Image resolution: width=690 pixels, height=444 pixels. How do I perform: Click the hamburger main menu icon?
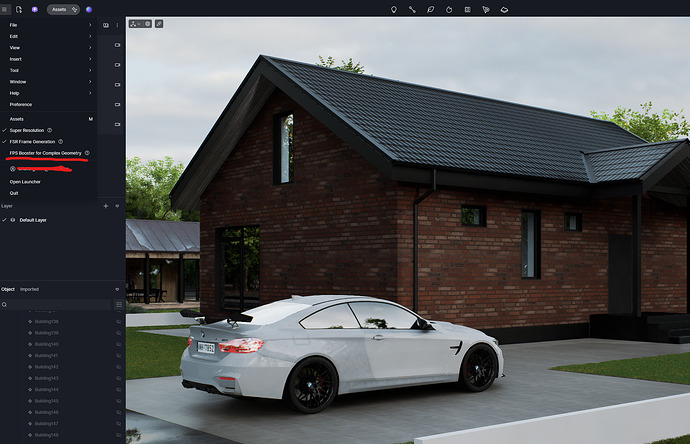pyautogui.click(x=5, y=9)
